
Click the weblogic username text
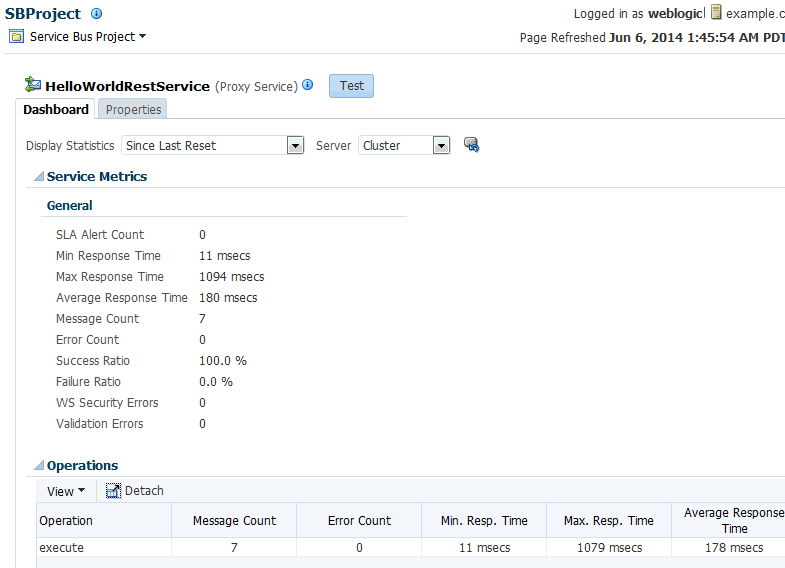tap(675, 14)
